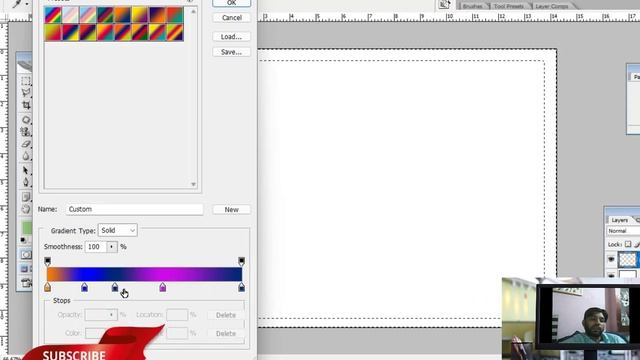Screen dimensions: 640x360
Task: Toggle lock image pixels brush icon
Action: tap(637, 244)
